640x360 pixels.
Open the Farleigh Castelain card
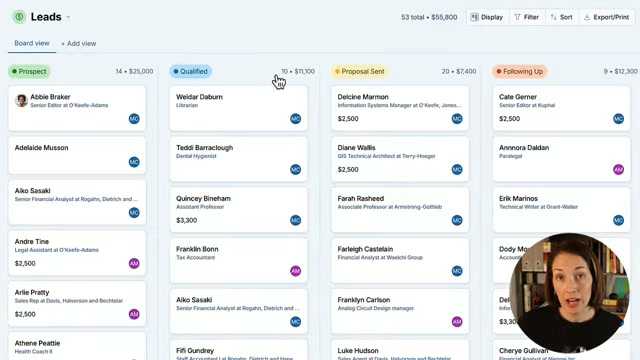tap(400, 260)
